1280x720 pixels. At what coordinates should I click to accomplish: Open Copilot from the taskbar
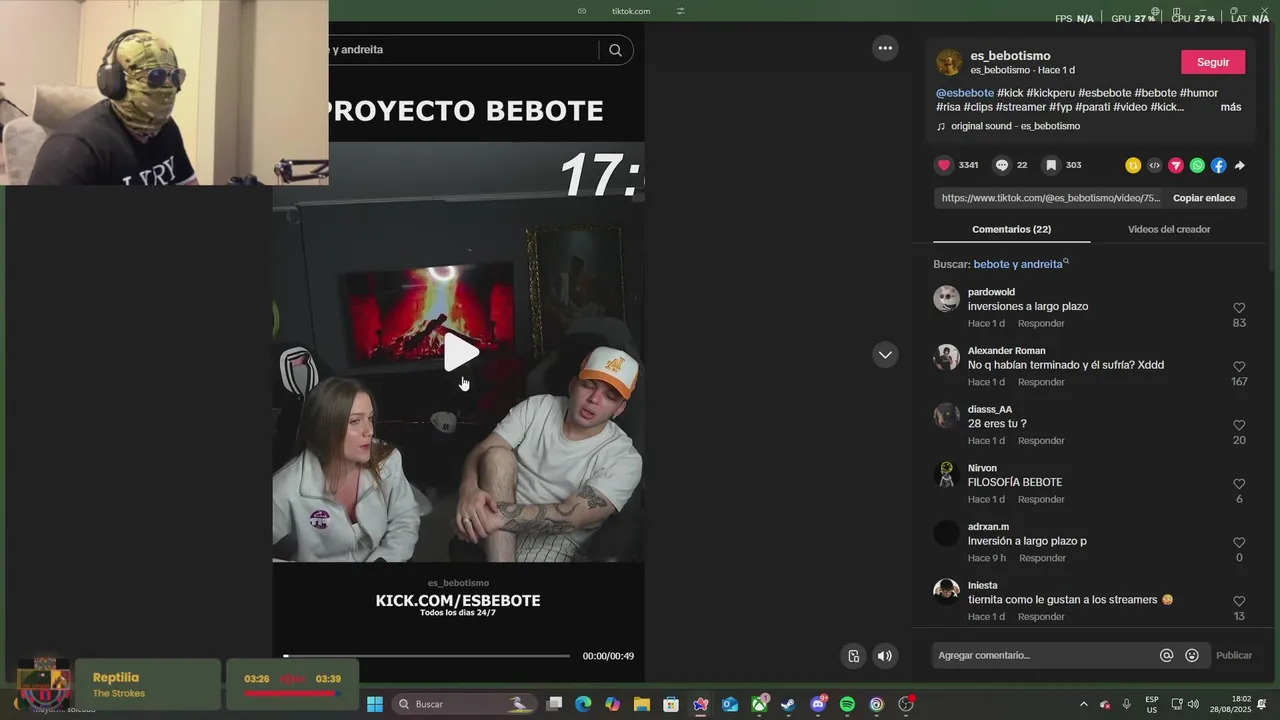[612, 704]
